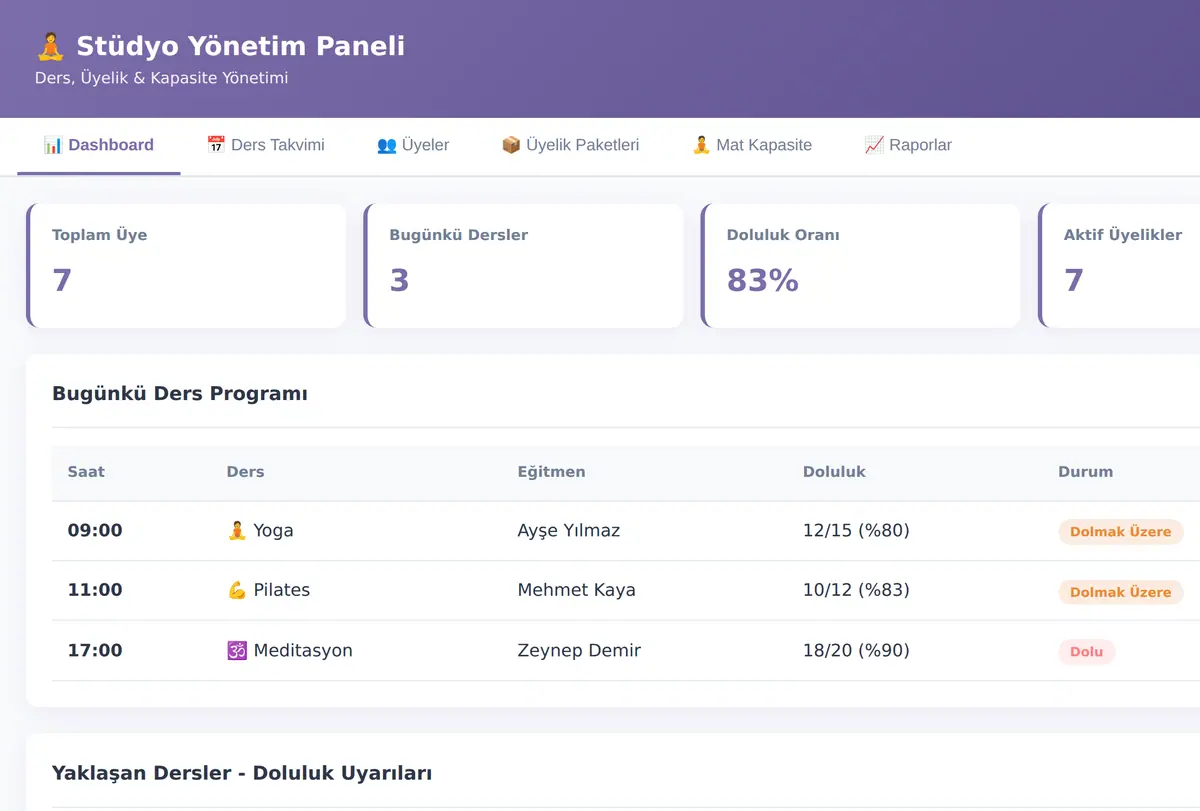The width and height of the screenshot is (1200, 811).
Task: Click the Eğitmen column header
Action: pyautogui.click(x=551, y=472)
